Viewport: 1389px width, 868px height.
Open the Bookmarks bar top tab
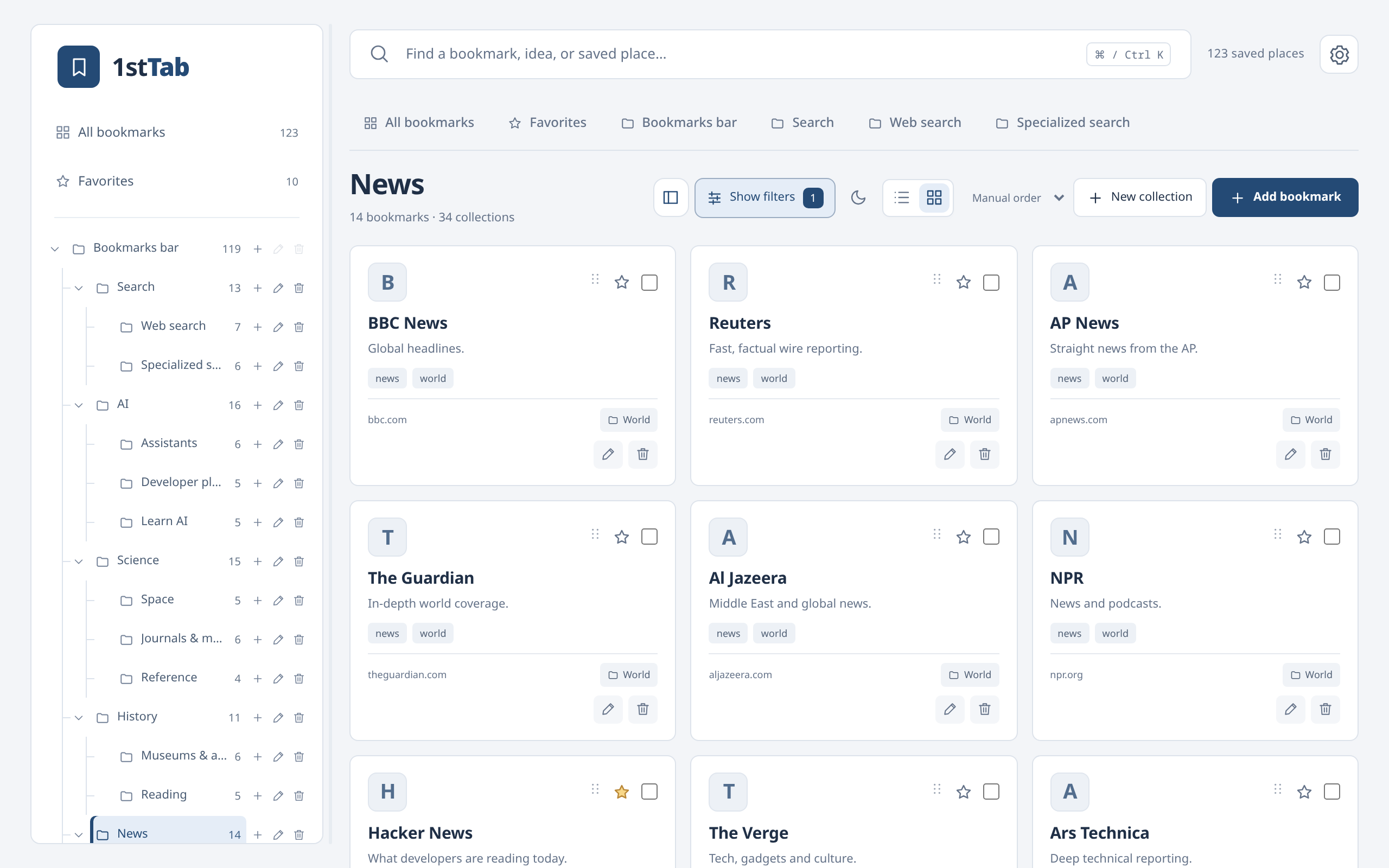[679, 122]
